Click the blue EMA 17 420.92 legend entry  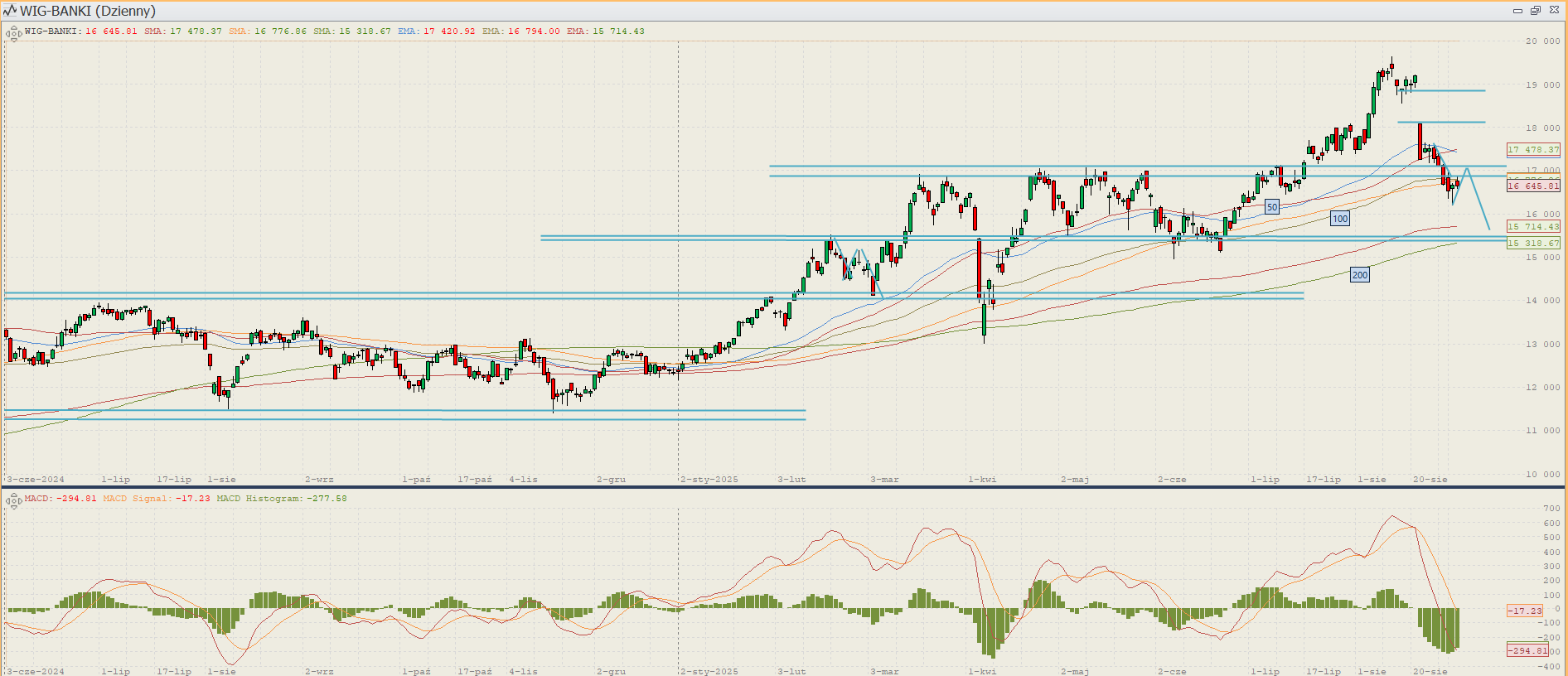coord(437,31)
